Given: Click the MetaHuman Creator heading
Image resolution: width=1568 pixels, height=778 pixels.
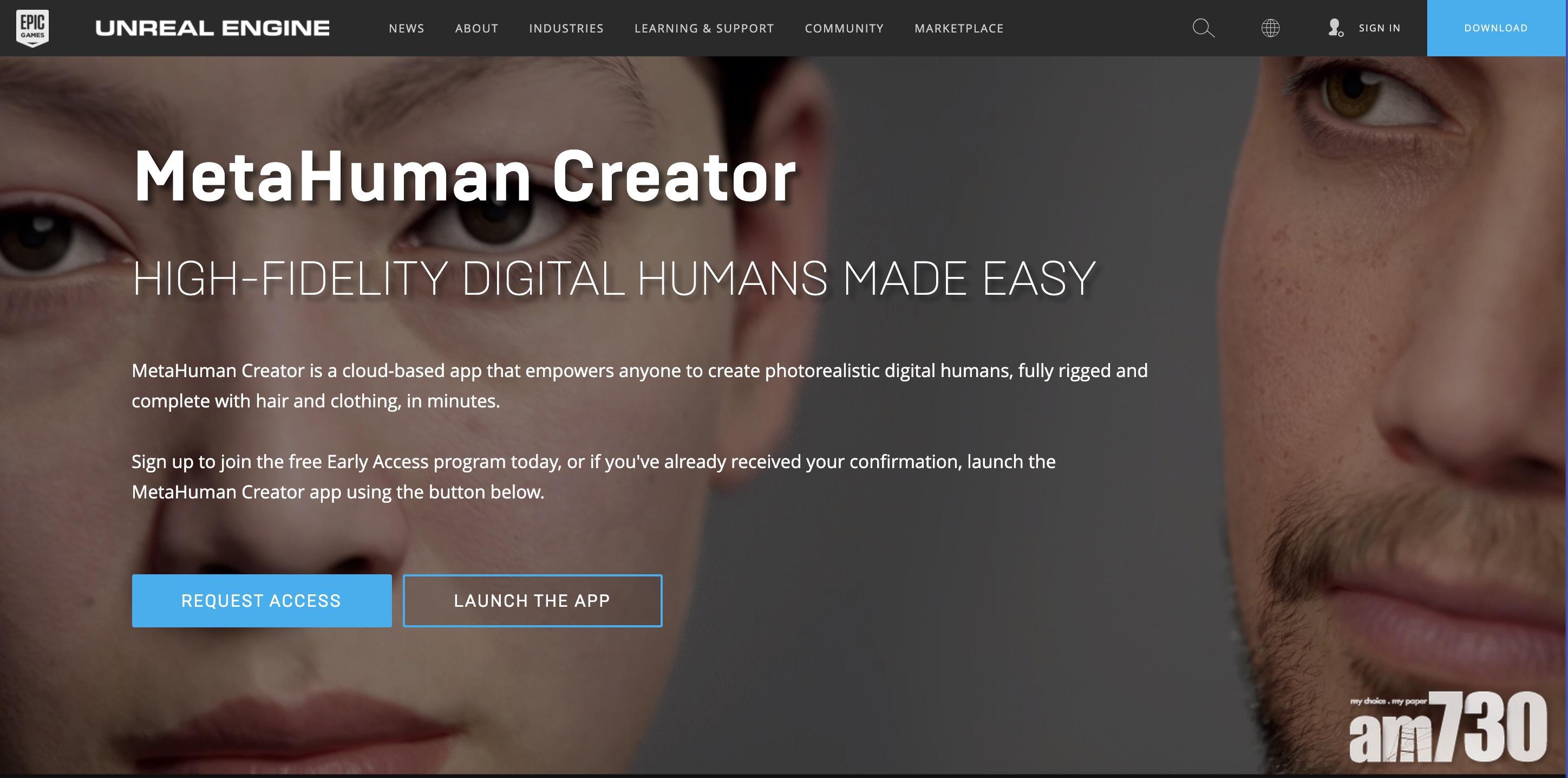Looking at the screenshot, I should point(465,177).
